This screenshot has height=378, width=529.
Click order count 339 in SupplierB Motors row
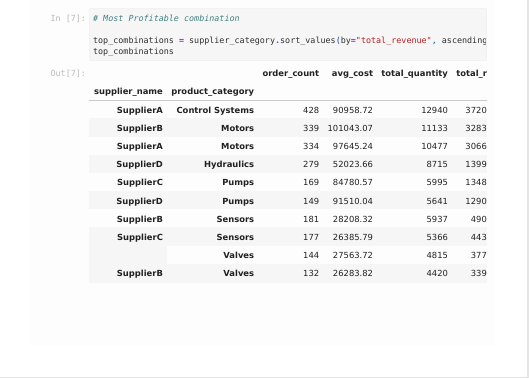(311, 128)
